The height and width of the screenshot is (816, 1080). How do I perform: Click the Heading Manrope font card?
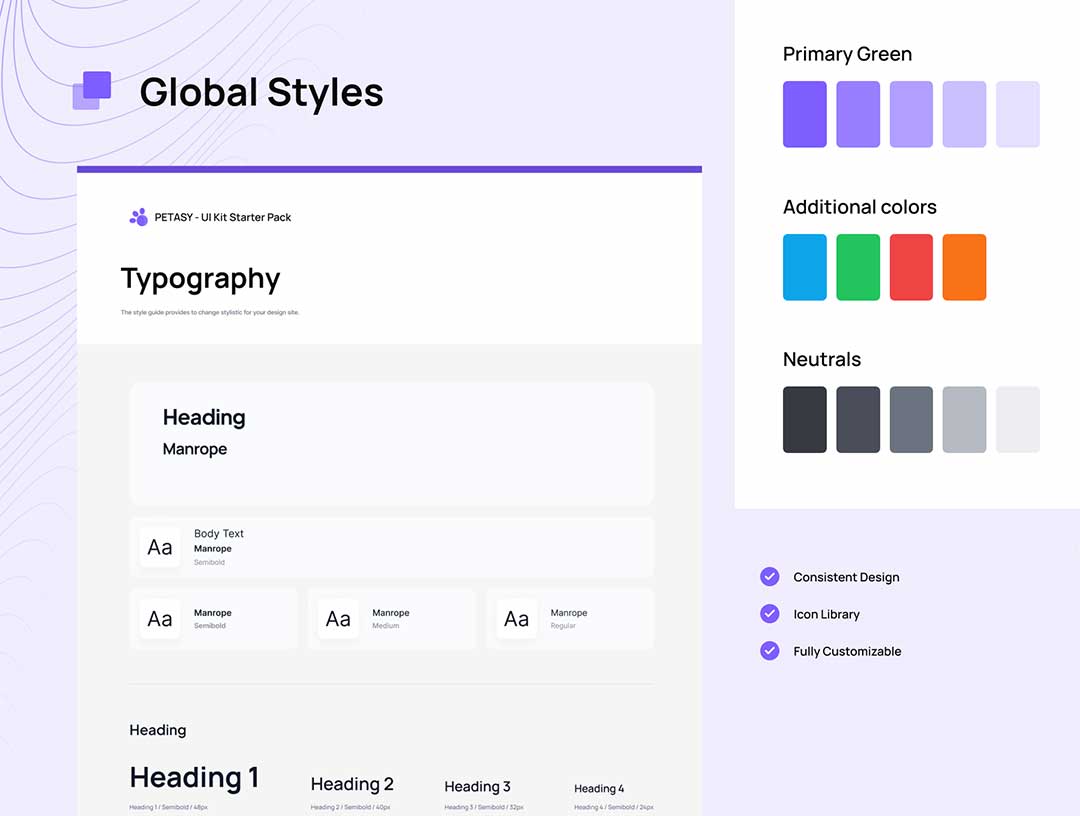(391, 442)
